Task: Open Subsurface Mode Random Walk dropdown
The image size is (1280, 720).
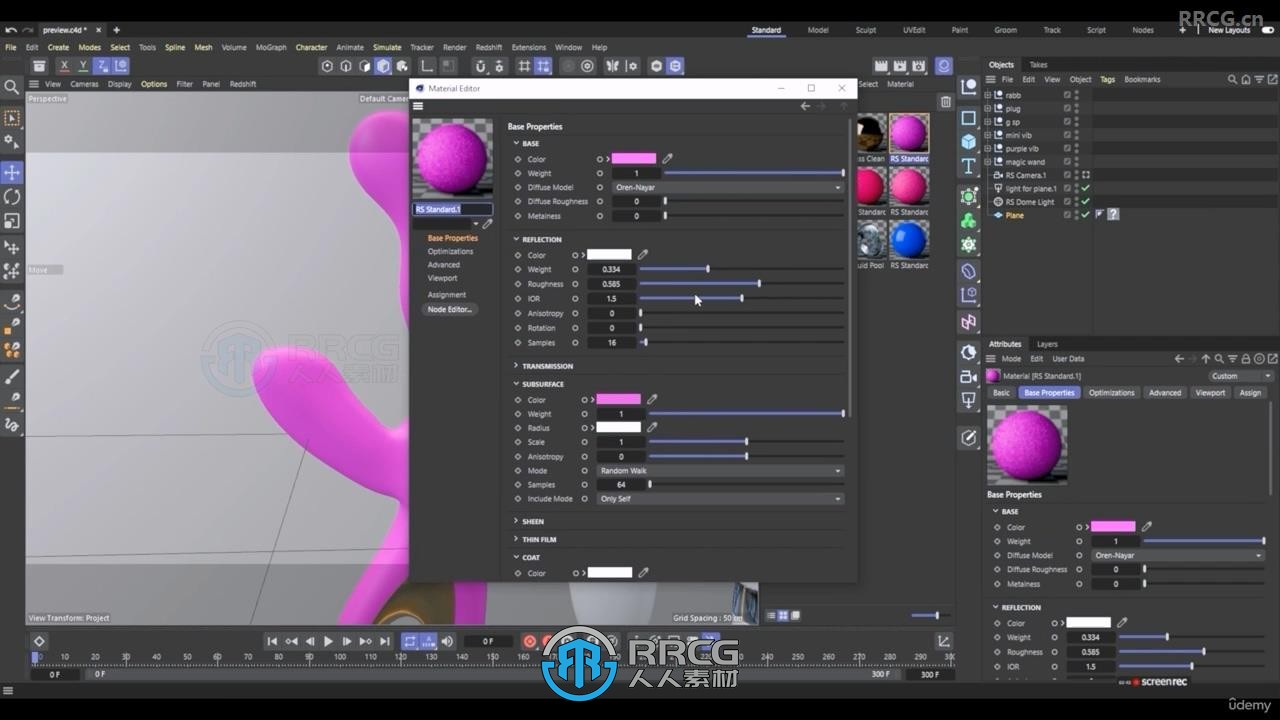Action: tap(720, 470)
